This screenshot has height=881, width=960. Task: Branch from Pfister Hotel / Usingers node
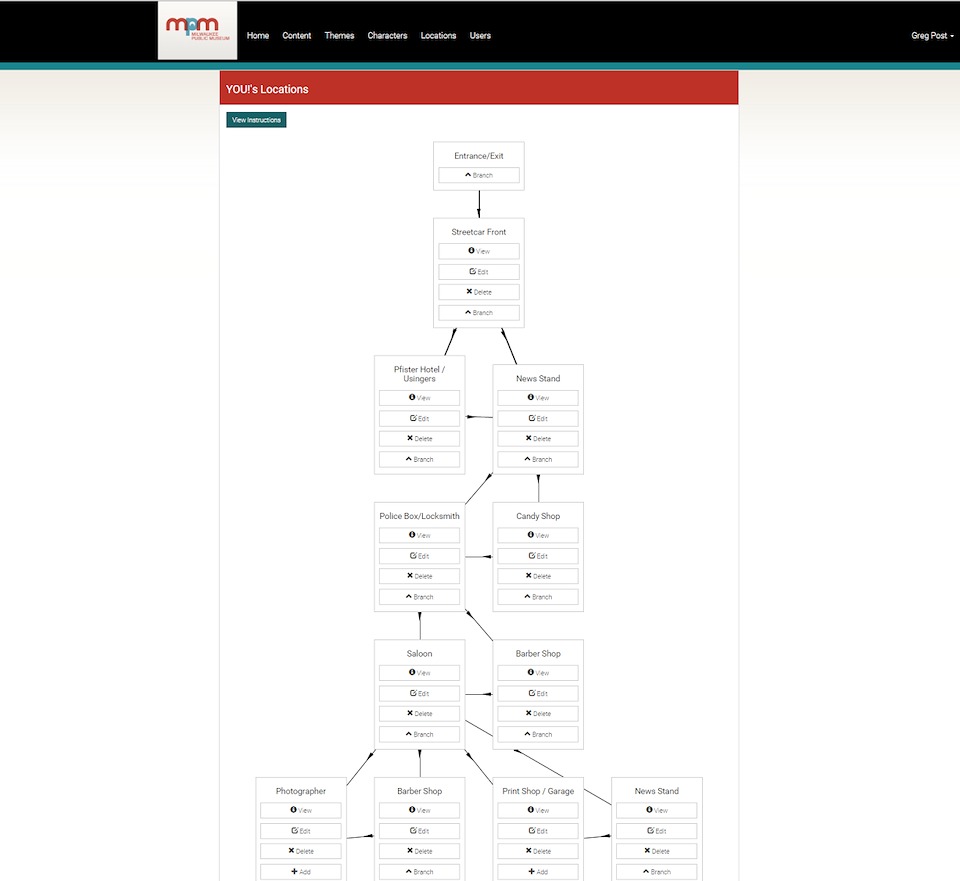pos(419,459)
